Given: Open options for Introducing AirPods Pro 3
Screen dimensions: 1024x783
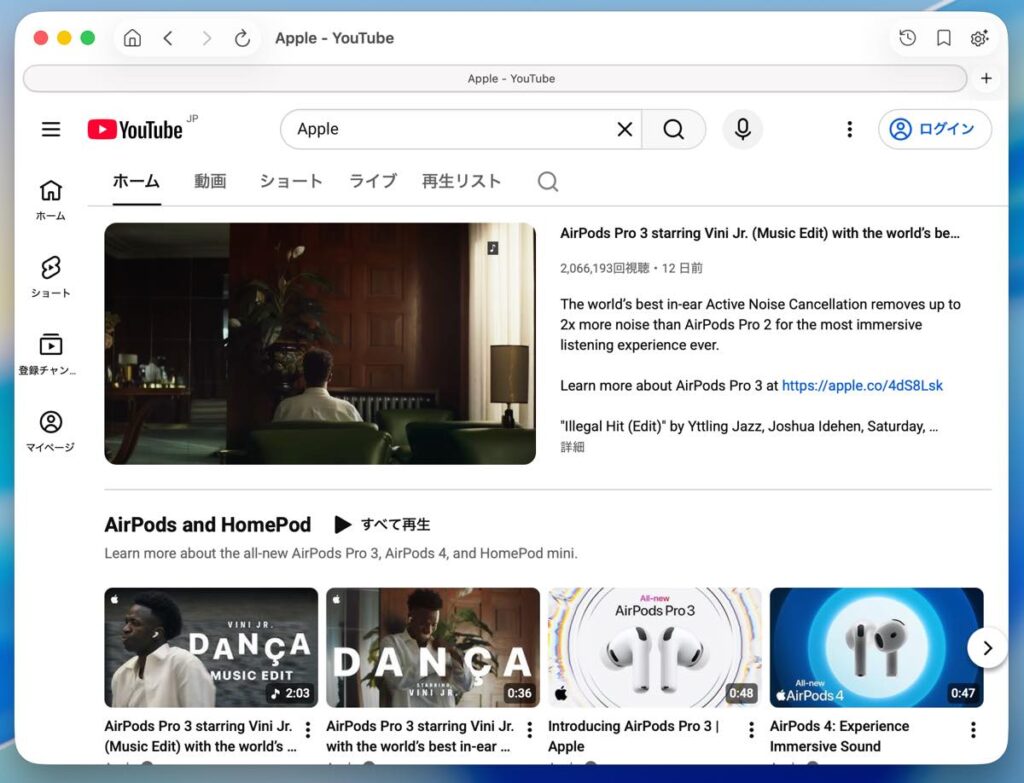Looking at the screenshot, I should 752,729.
